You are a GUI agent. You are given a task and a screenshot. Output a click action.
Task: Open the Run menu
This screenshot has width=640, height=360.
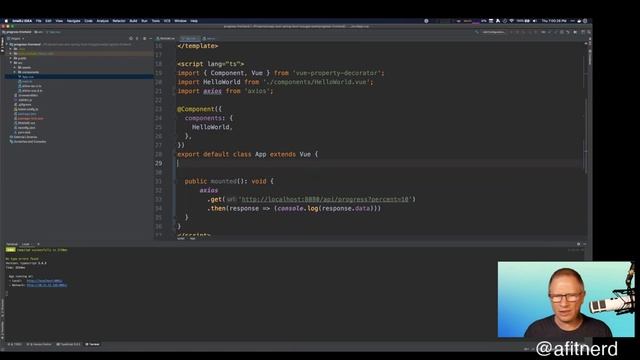coord(144,21)
